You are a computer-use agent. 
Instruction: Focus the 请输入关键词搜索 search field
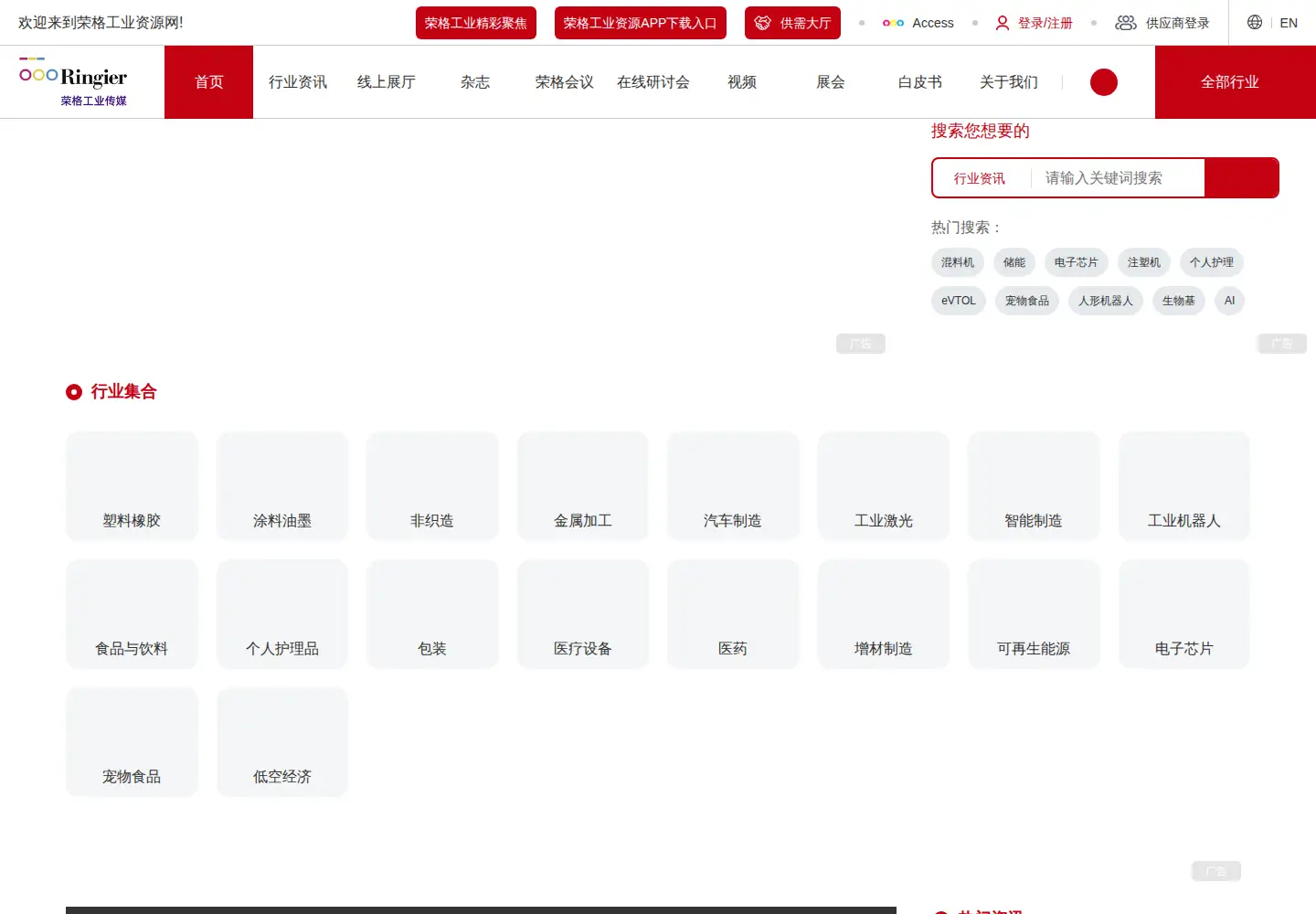coord(1119,178)
